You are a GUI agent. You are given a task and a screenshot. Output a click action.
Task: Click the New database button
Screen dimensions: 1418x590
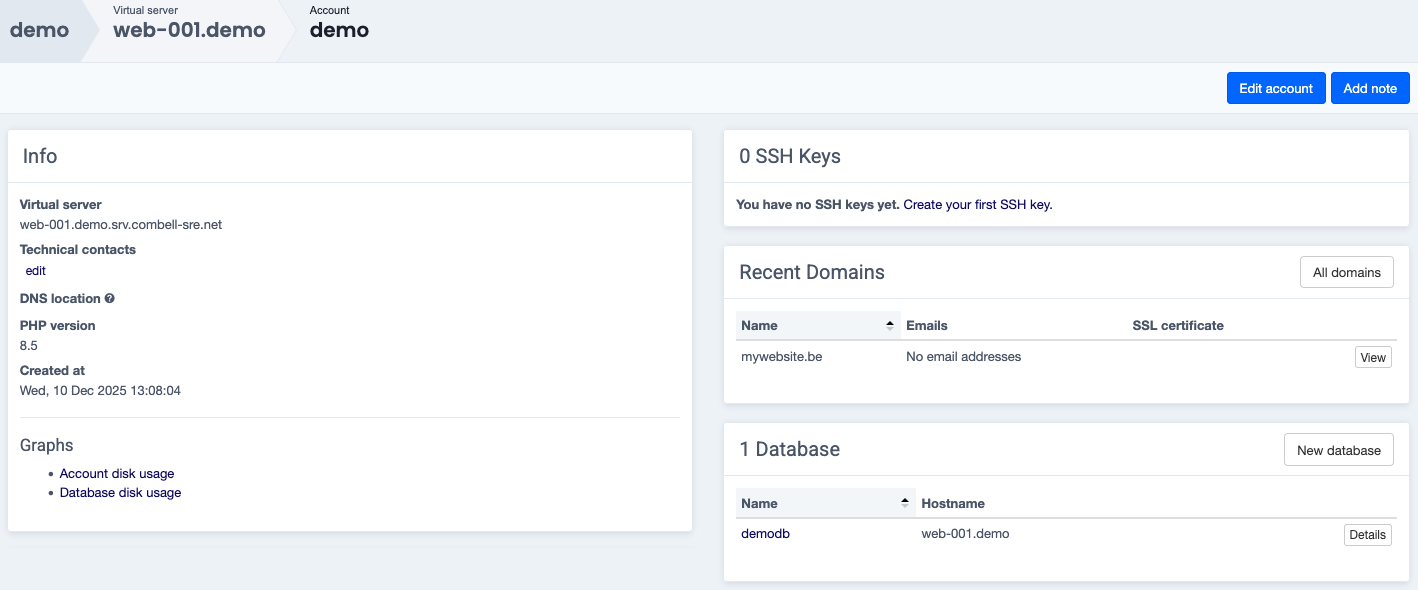point(1338,450)
